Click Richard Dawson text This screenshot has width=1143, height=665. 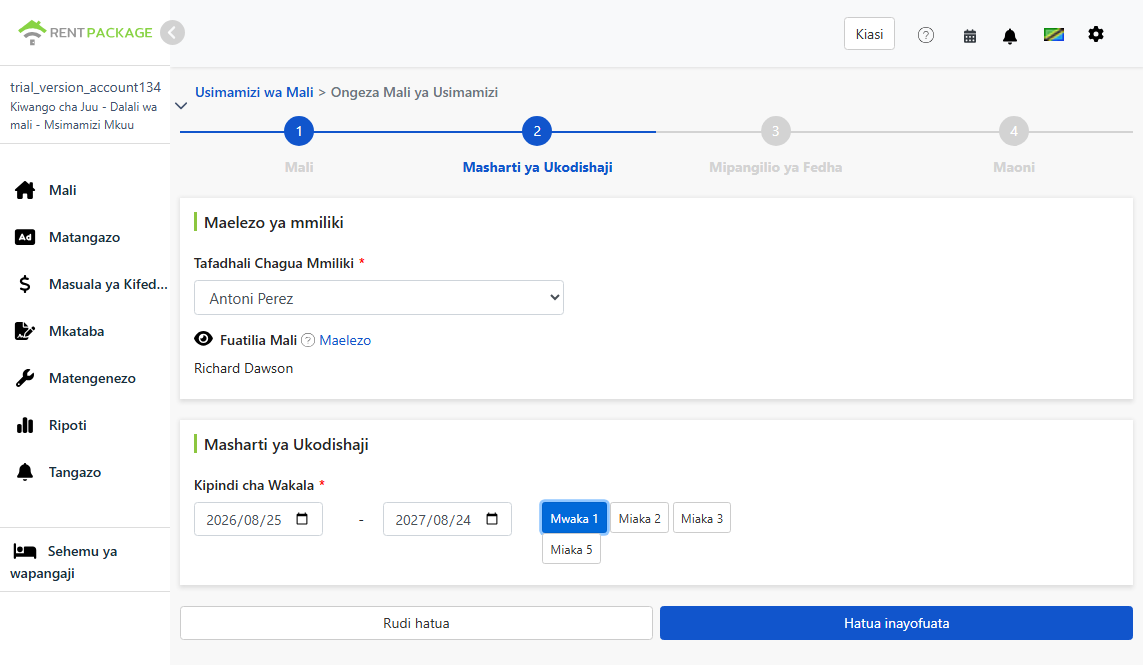pyautogui.click(x=243, y=369)
